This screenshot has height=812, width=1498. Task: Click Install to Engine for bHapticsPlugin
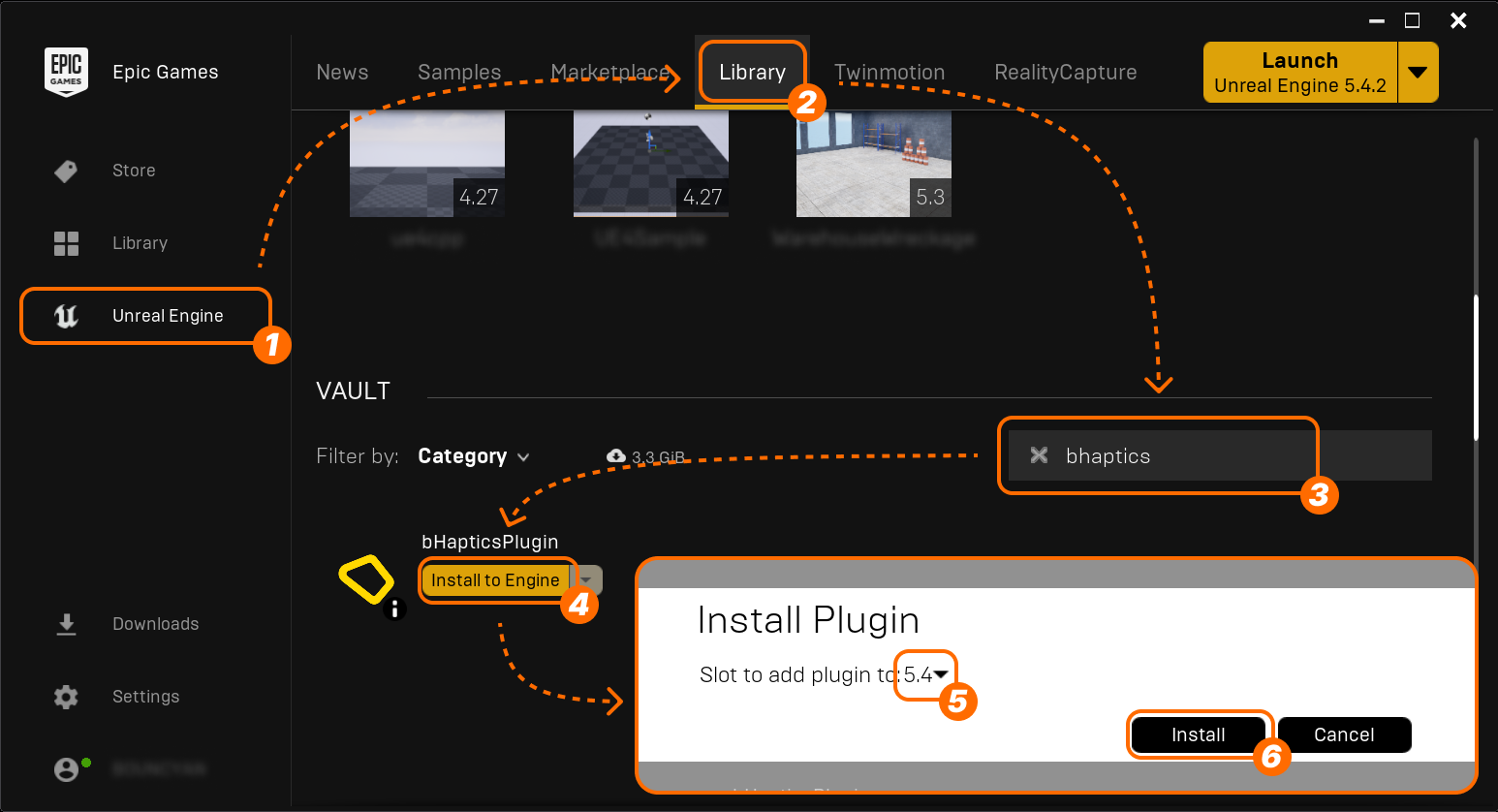click(495, 580)
